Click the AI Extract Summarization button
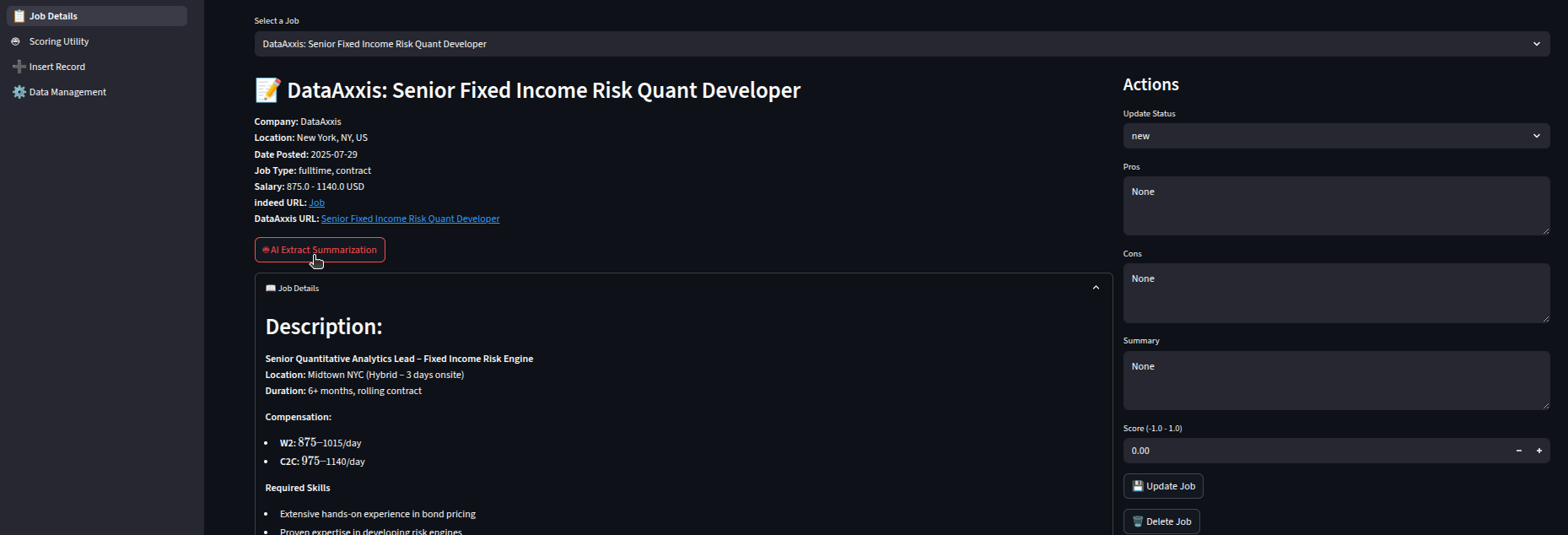This screenshot has height=535, width=1568. (x=320, y=250)
